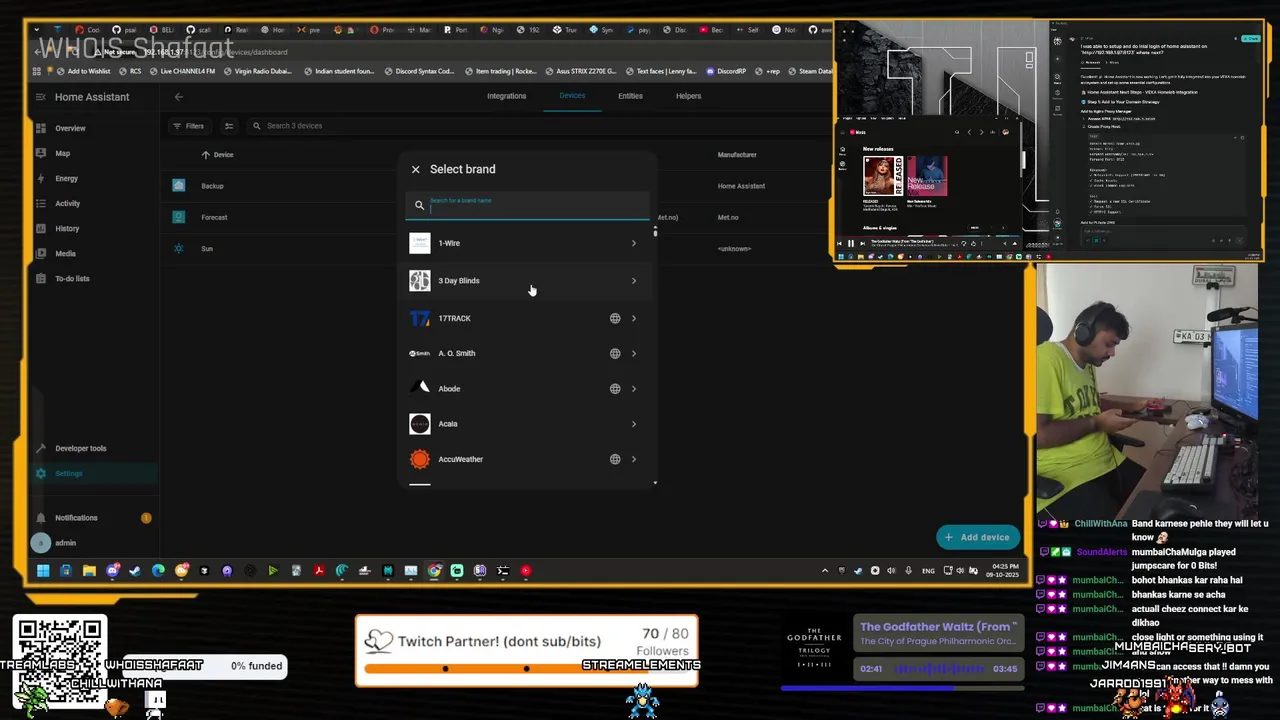This screenshot has height=720, width=1280.
Task: Click the Abode logo icon
Action: 420,388
